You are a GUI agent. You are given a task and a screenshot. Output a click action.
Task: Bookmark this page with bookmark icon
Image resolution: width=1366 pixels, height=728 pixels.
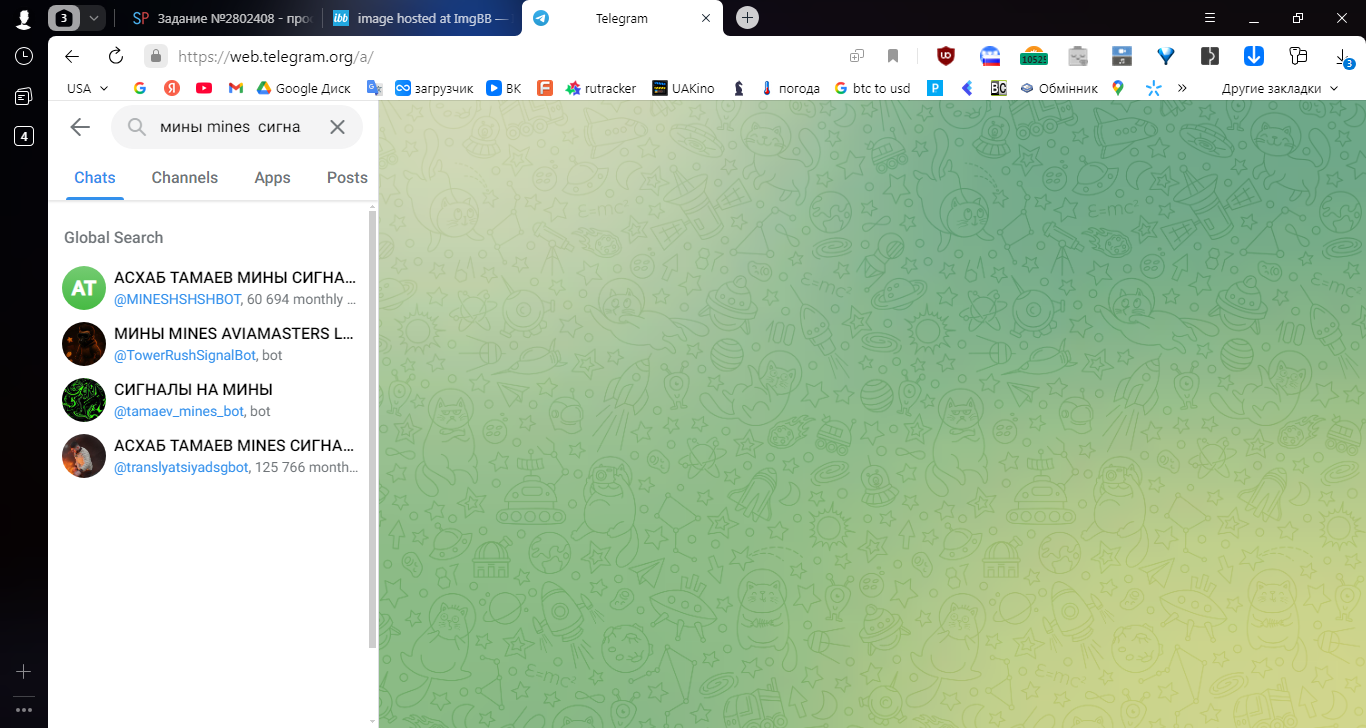tap(893, 56)
